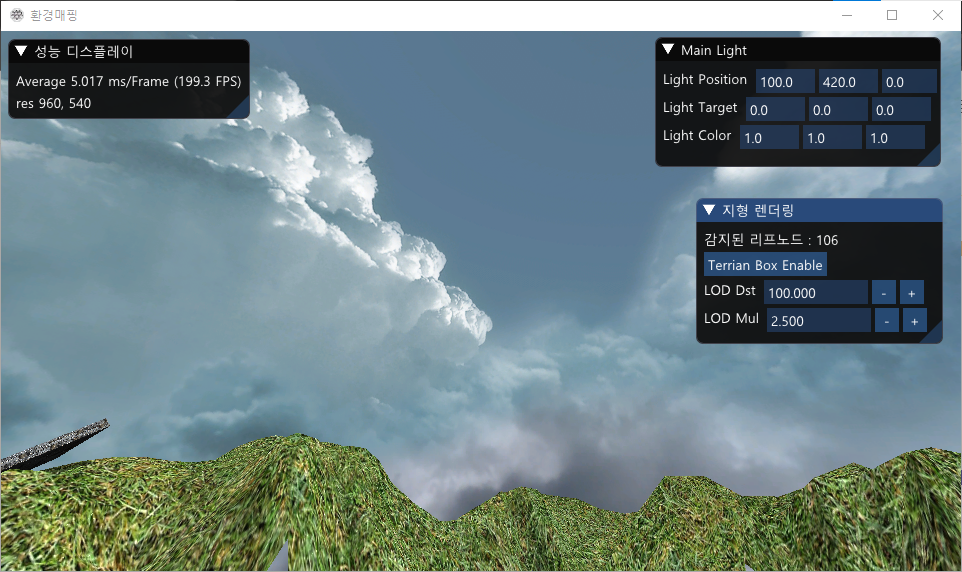The image size is (962, 572).
Task: Edit Light Position X value 100.0
Action: pos(785,82)
